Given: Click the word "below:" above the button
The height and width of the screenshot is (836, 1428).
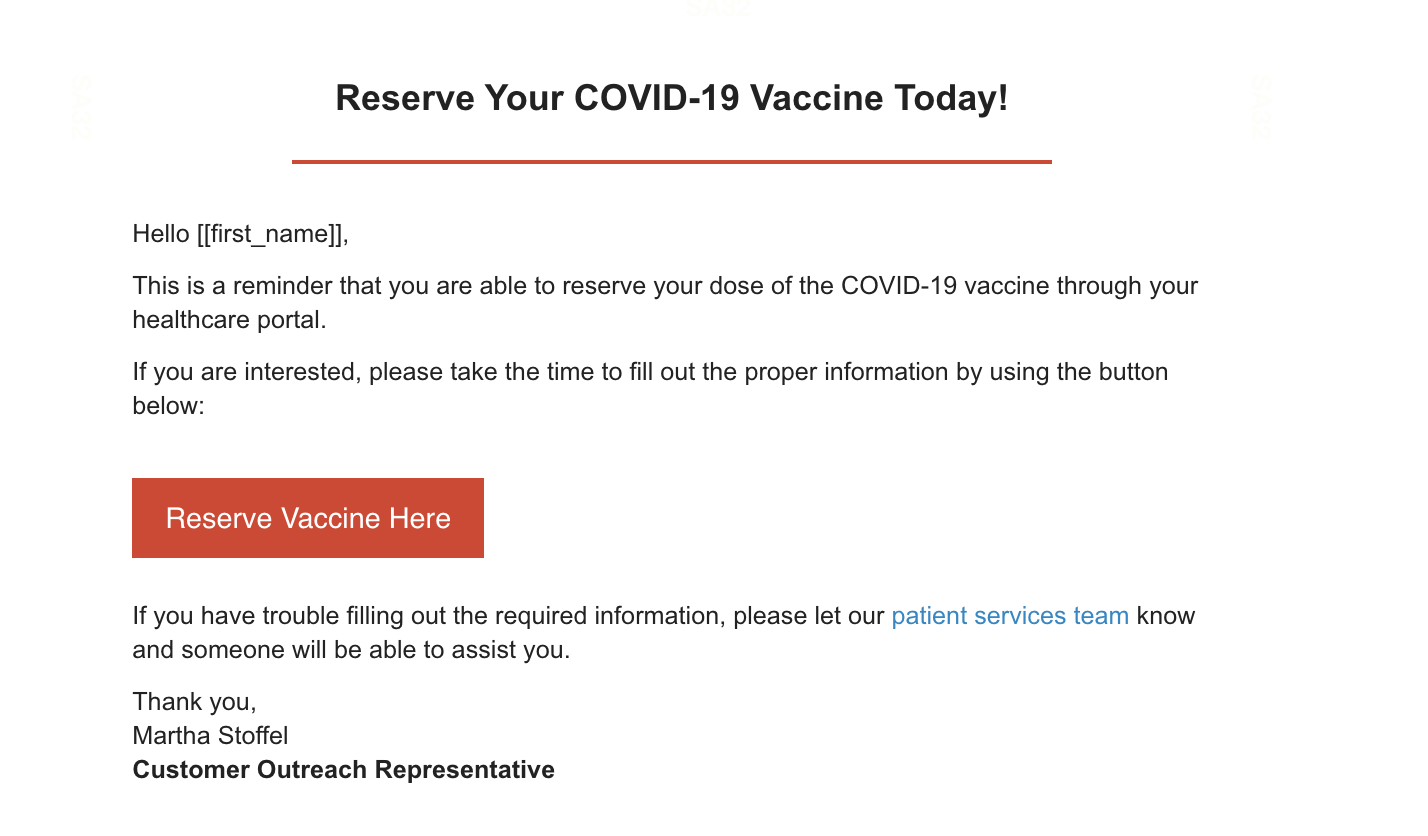Looking at the screenshot, I should [168, 407].
